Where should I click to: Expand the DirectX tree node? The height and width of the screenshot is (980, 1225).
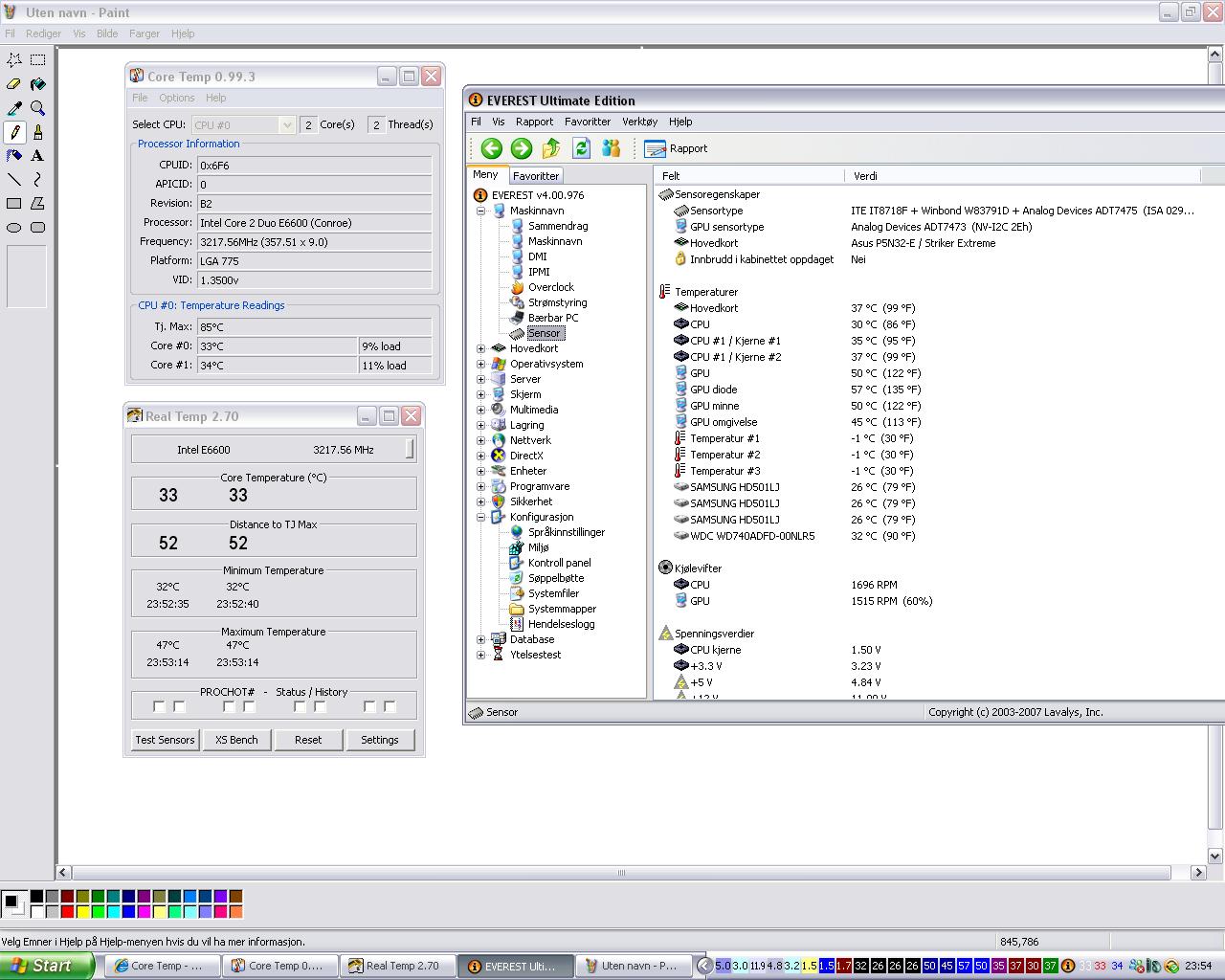480,456
